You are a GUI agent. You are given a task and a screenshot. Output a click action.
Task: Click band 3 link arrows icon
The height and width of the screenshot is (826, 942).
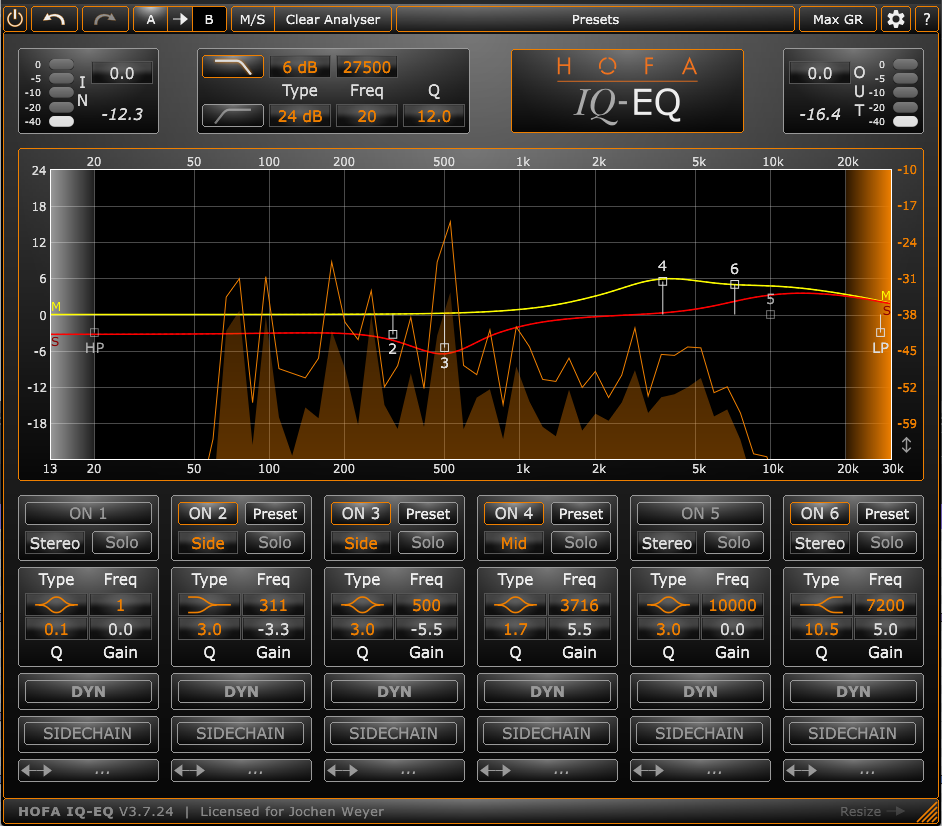coord(343,771)
